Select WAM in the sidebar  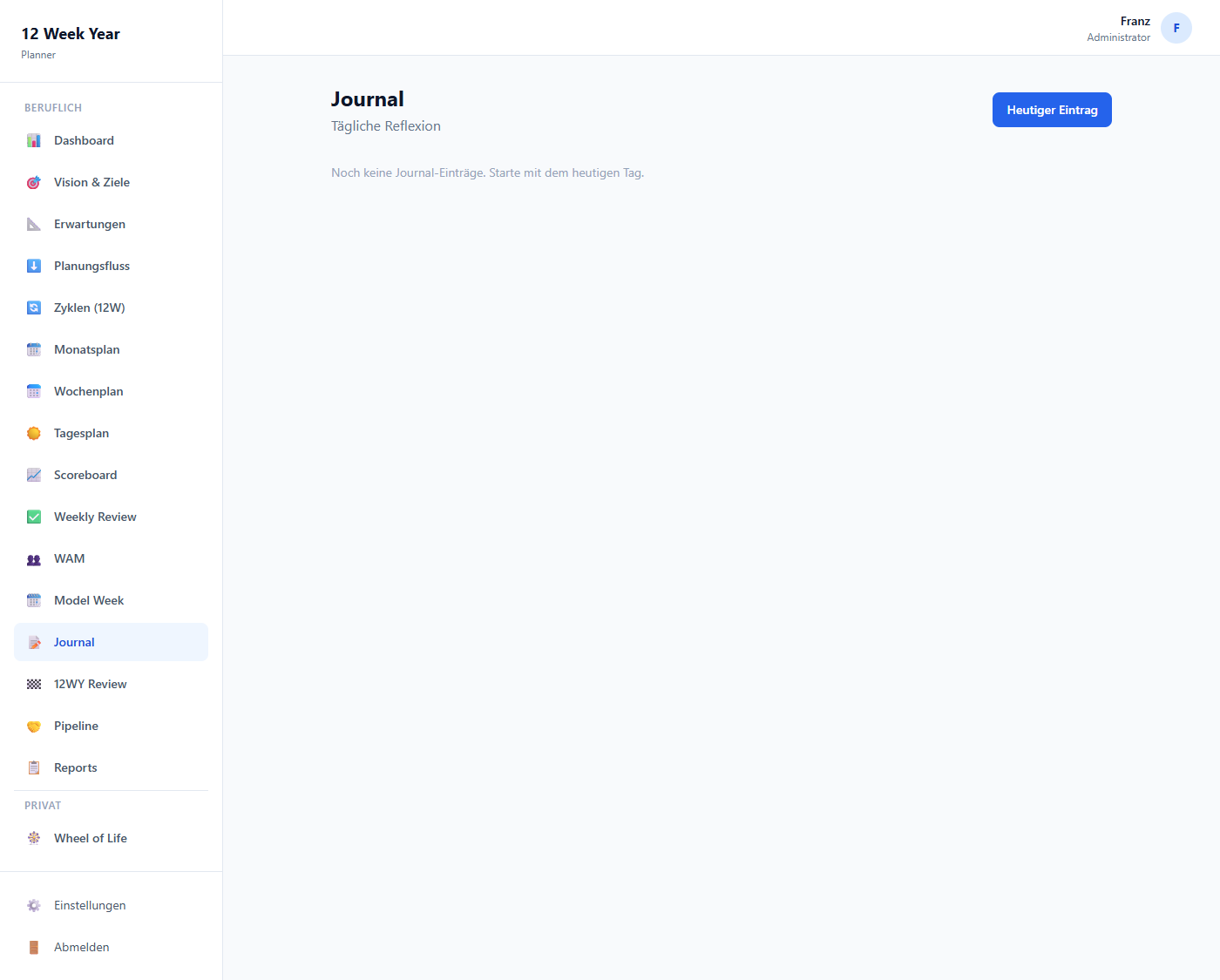tap(69, 559)
